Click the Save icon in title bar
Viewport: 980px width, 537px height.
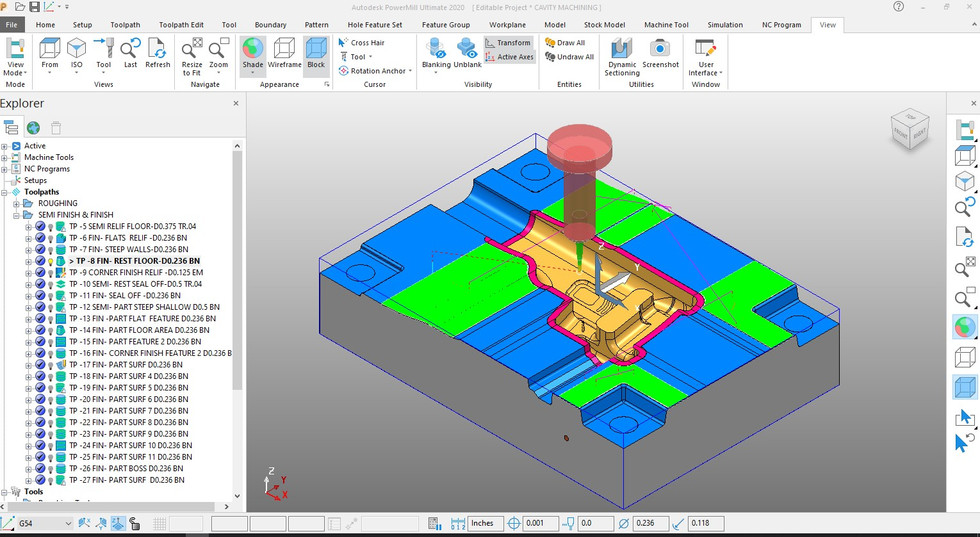[34, 7]
